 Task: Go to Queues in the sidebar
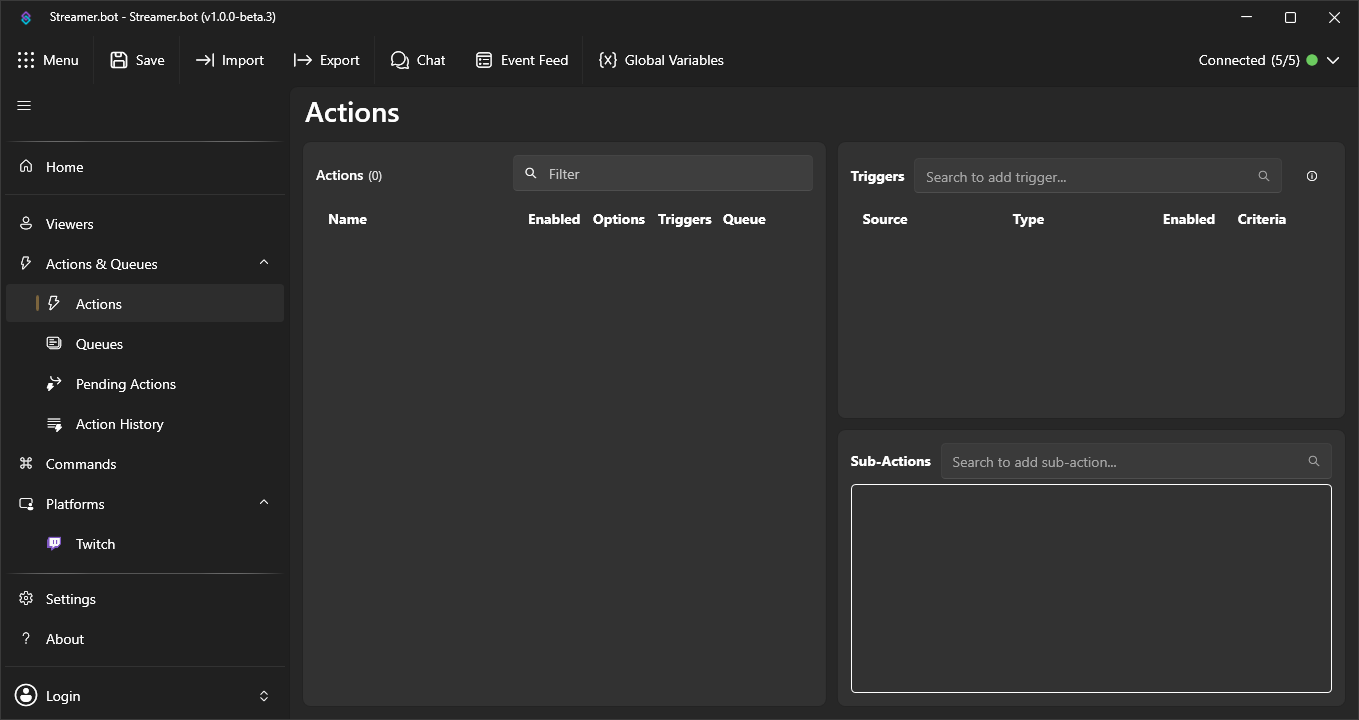pos(99,344)
